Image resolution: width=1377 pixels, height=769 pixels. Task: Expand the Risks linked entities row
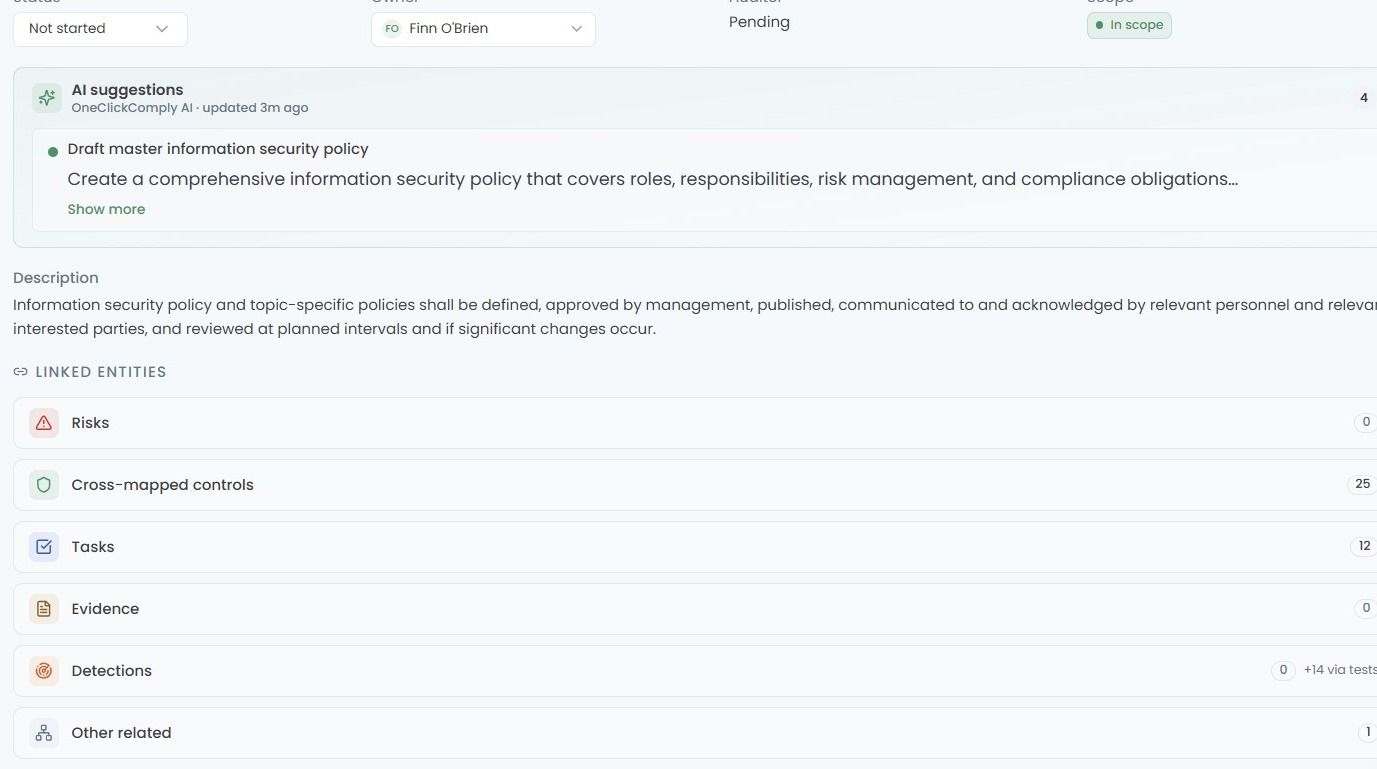695,423
